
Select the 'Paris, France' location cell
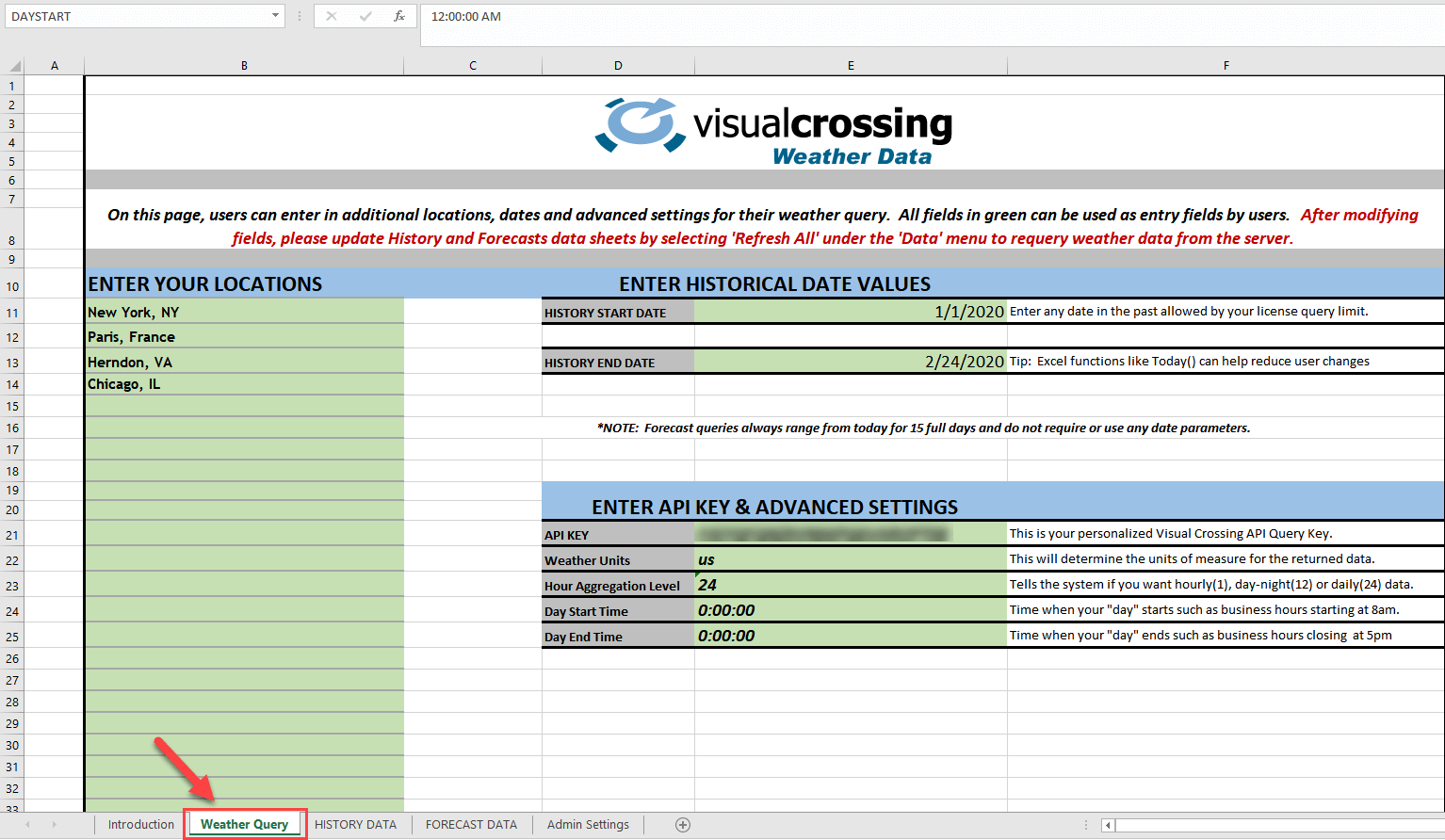[x=244, y=337]
